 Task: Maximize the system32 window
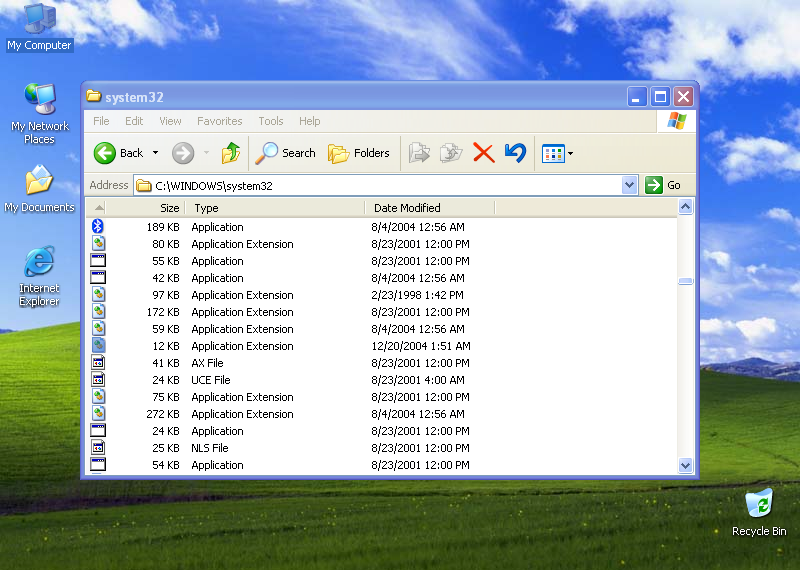click(660, 96)
